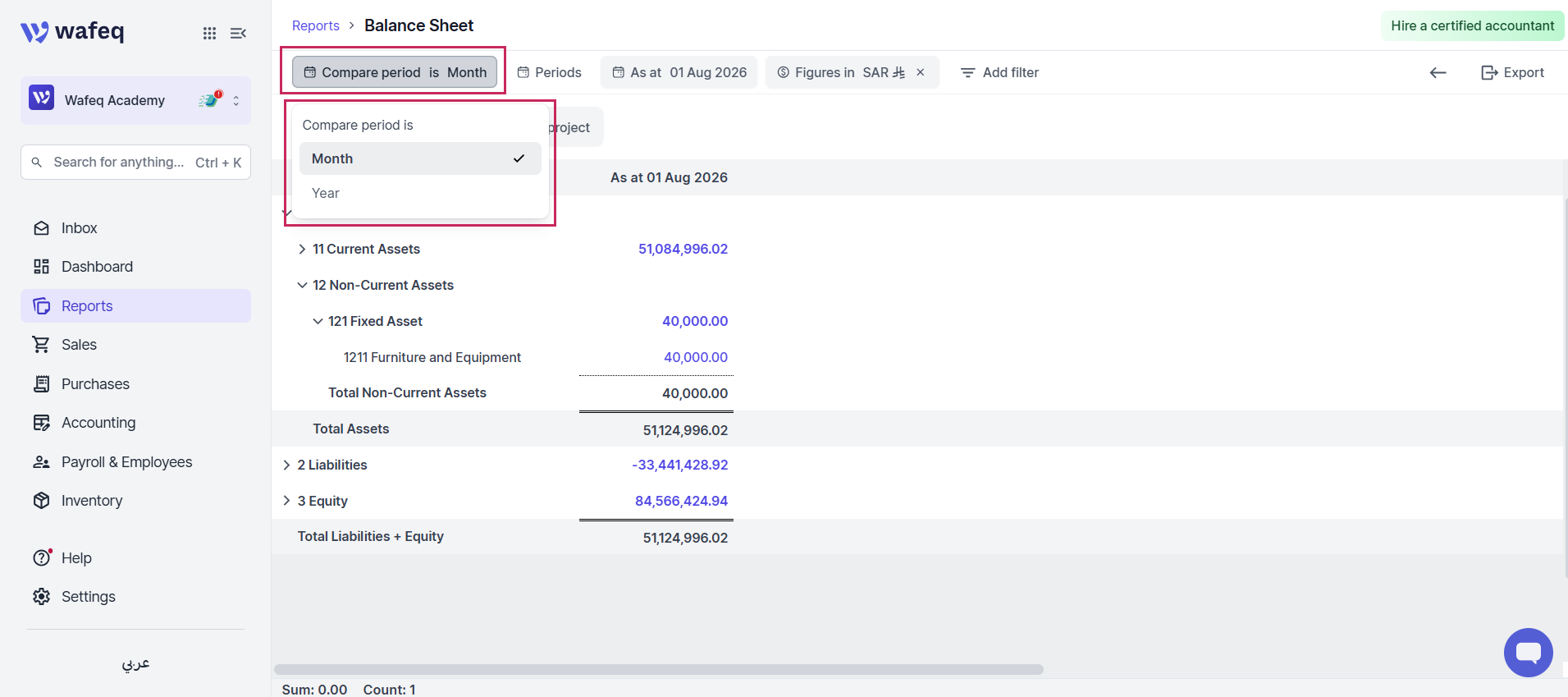Go to Dashboard in the sidebar
Screen dimensions: 1568x697
click(x=135, y=267)
